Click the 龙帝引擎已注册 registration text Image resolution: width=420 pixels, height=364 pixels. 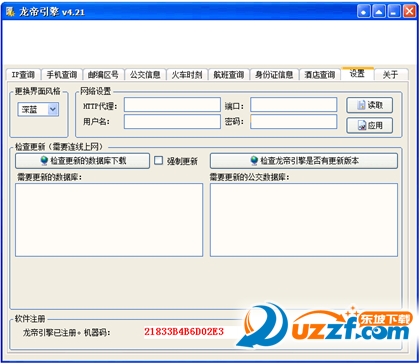tap(50, 332)
